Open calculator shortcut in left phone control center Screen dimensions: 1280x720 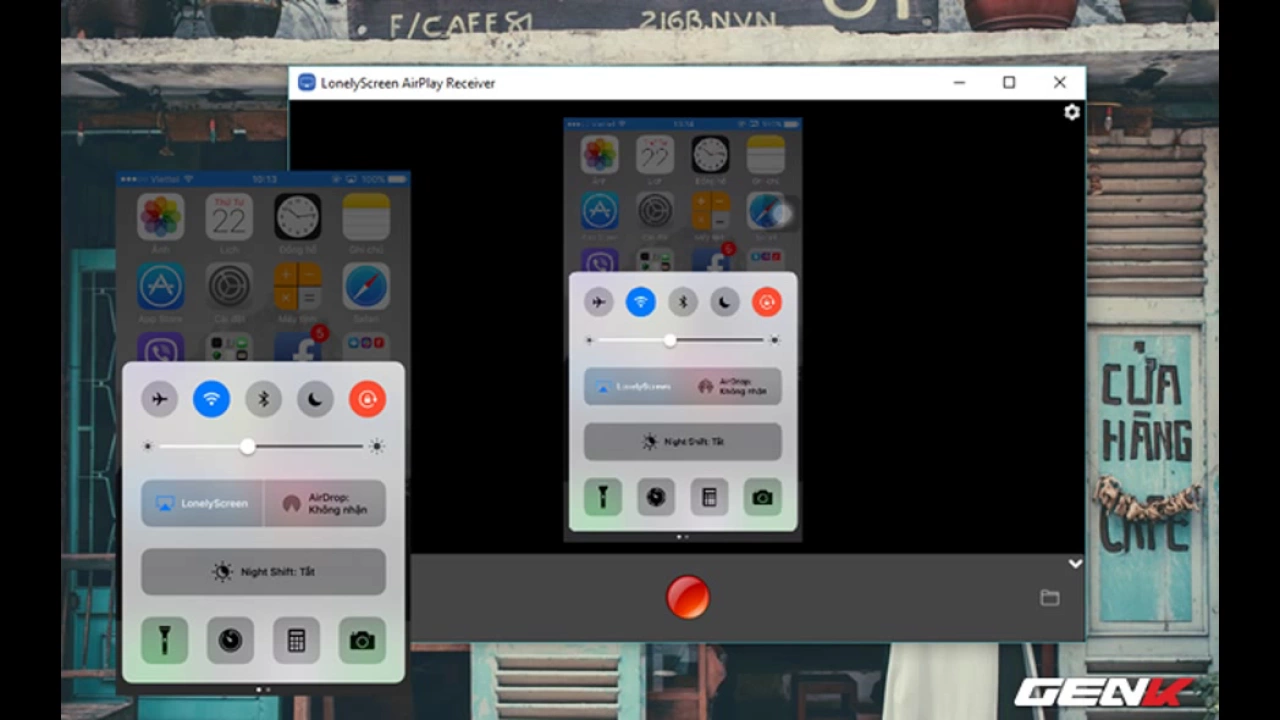click(296, 641)
